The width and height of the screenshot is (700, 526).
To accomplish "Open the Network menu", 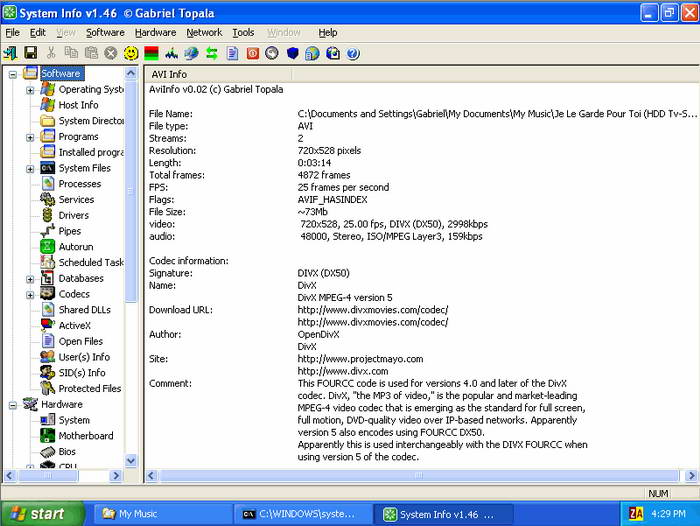I will pyautogui.click(x=204, y=33).
